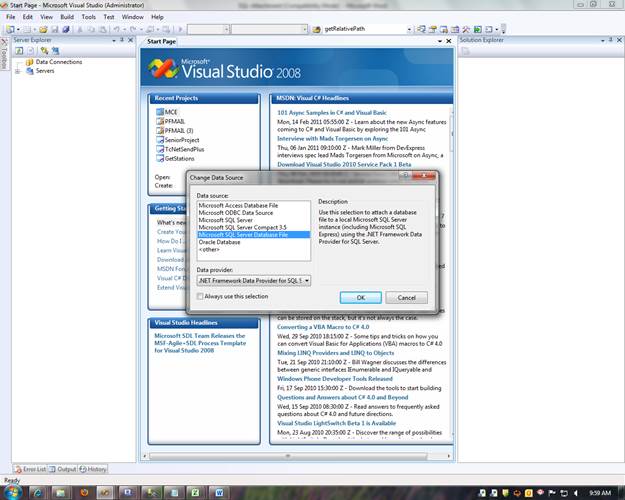This screenshot has width=625, height=500.
Task: Open New Project dropdown arrow
Action: point(18,30)
